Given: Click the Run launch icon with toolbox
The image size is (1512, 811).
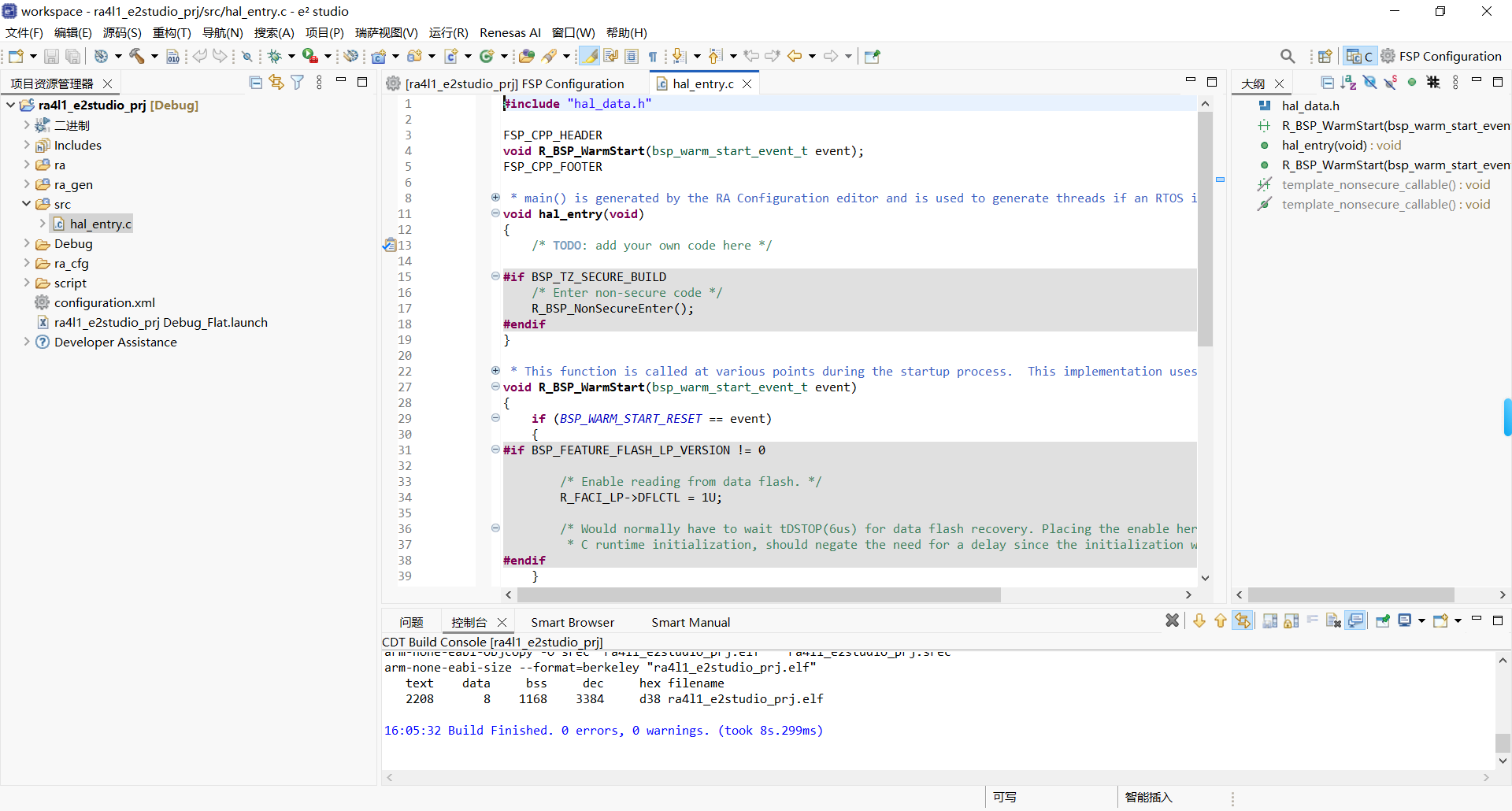Looking at the screenshot, I should click(x=310, y=56).
